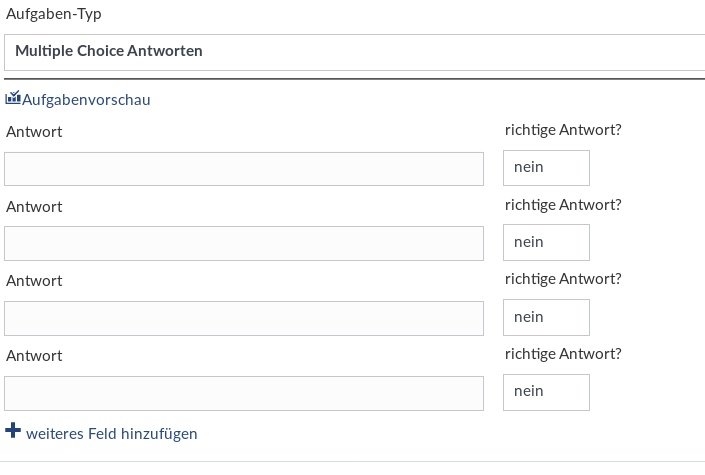705x475 pixels.
Task: Click the fourth "Antwort" label
Action: coord(34,356)
